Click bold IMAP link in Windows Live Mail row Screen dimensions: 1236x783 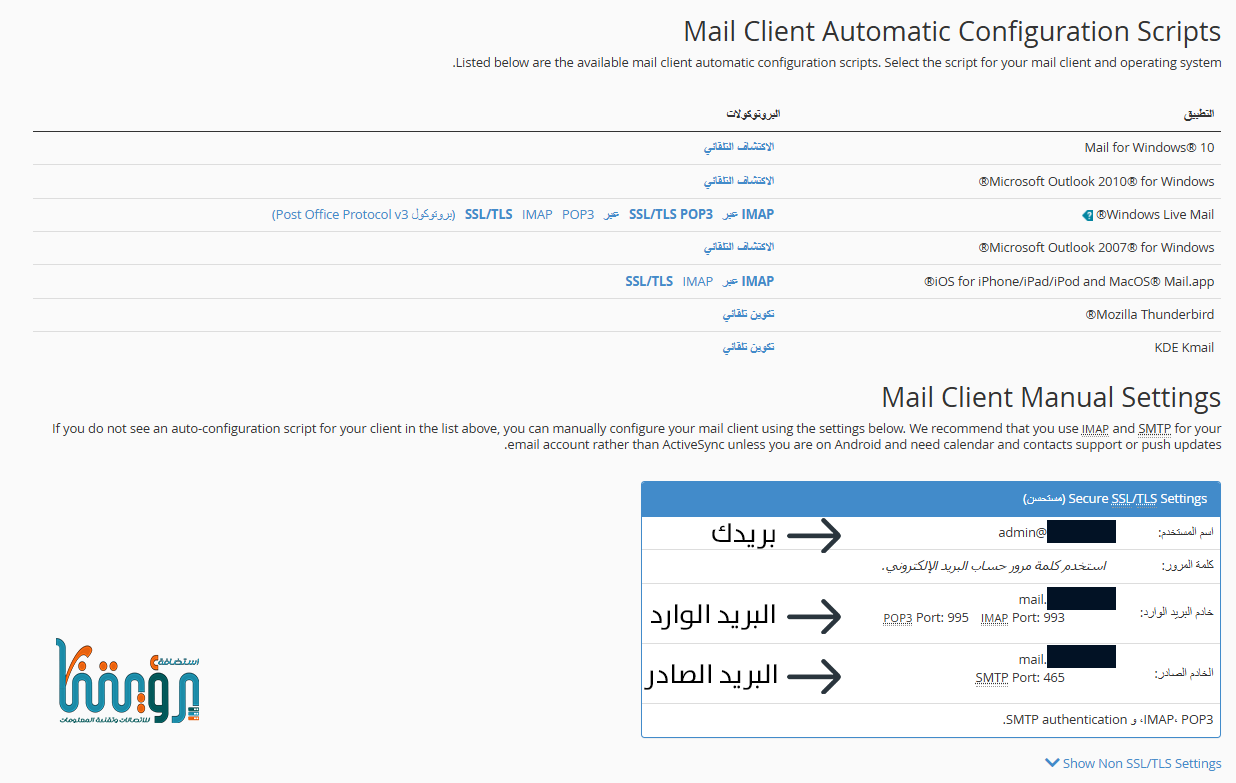point(757,214)
